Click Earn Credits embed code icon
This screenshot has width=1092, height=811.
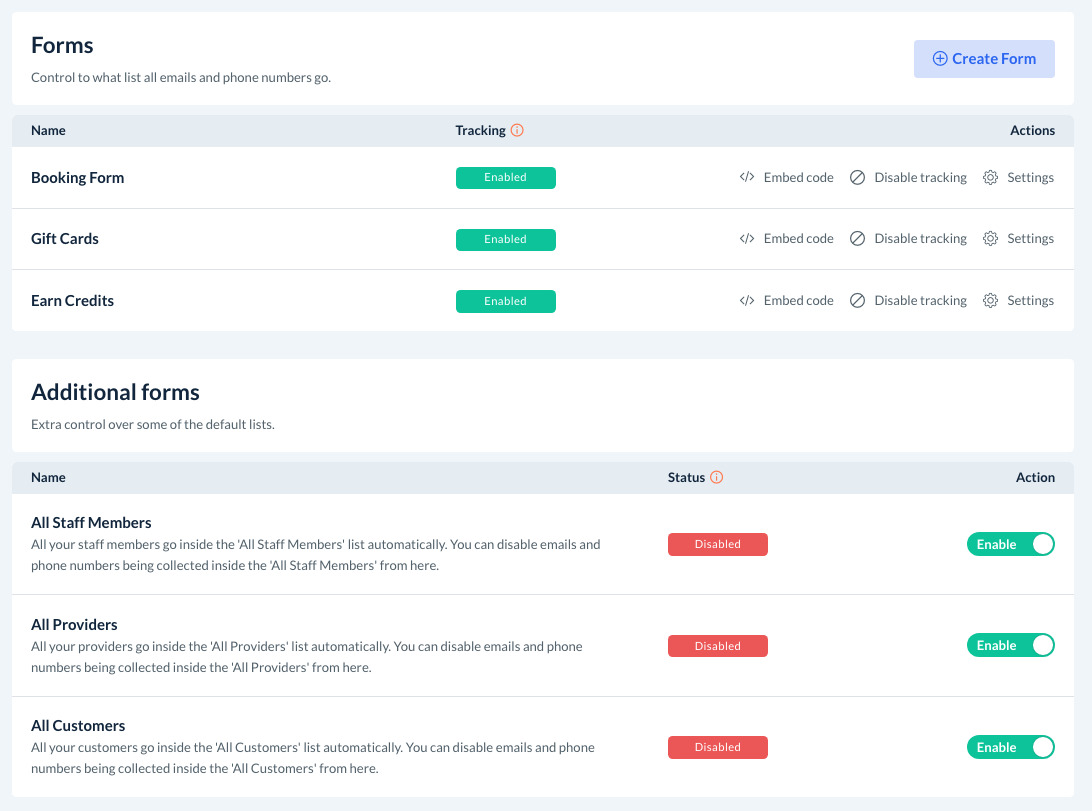746,301
